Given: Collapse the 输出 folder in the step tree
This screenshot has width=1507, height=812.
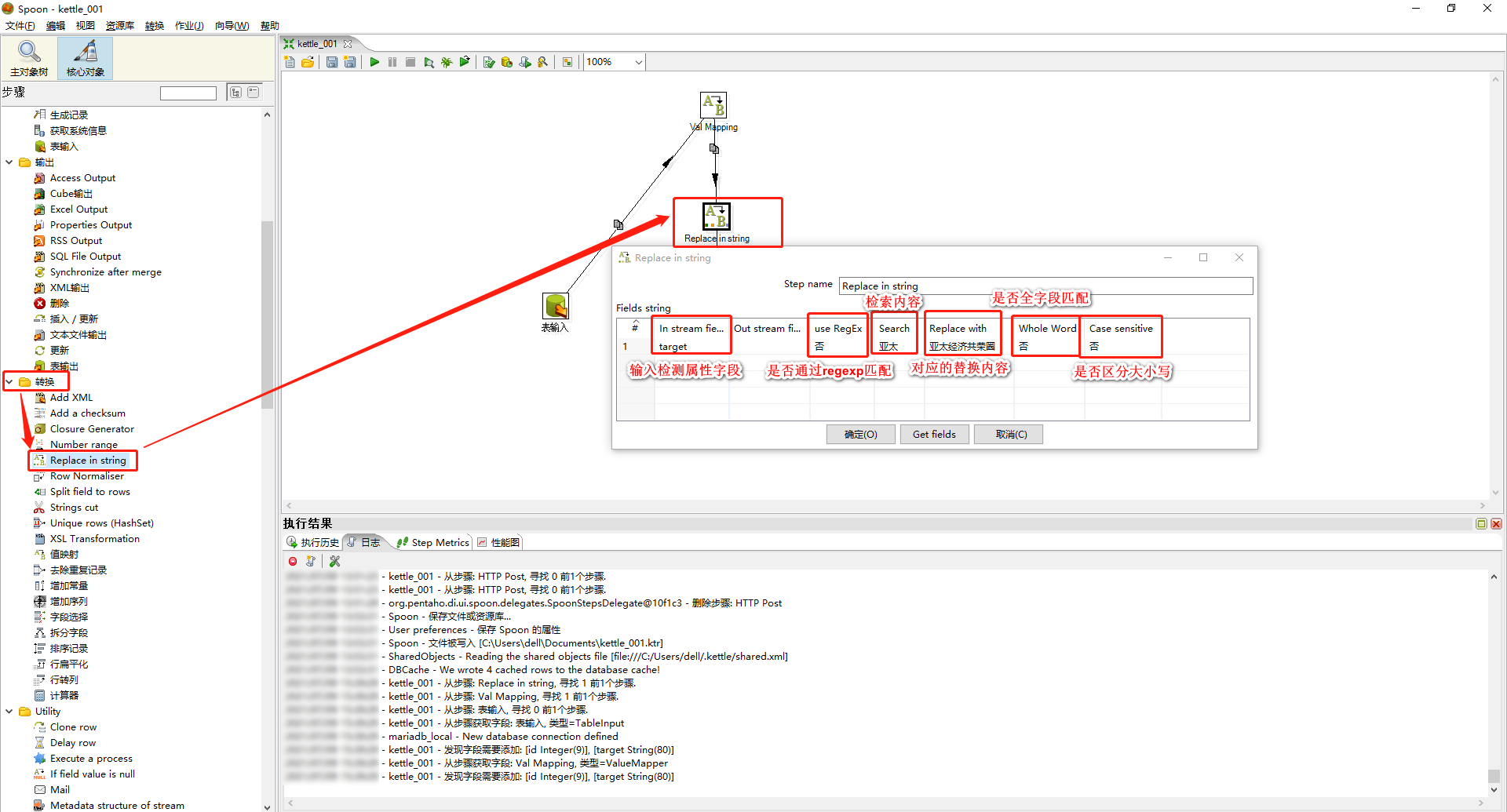Looking at the screenshot, I should point(10,162).
